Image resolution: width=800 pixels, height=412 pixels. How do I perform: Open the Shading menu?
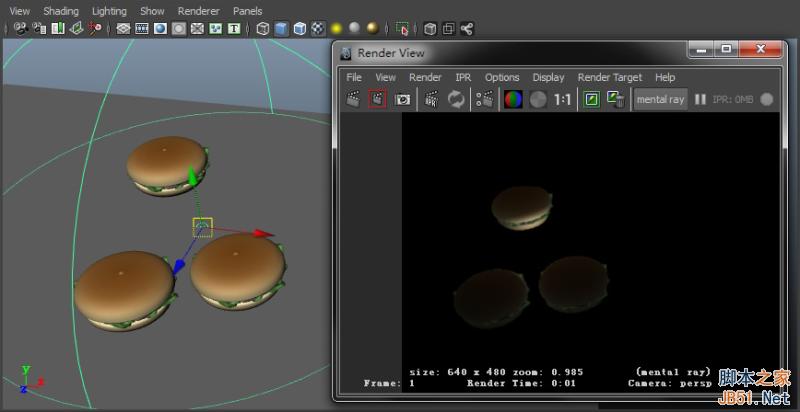[x=61, y=11]
